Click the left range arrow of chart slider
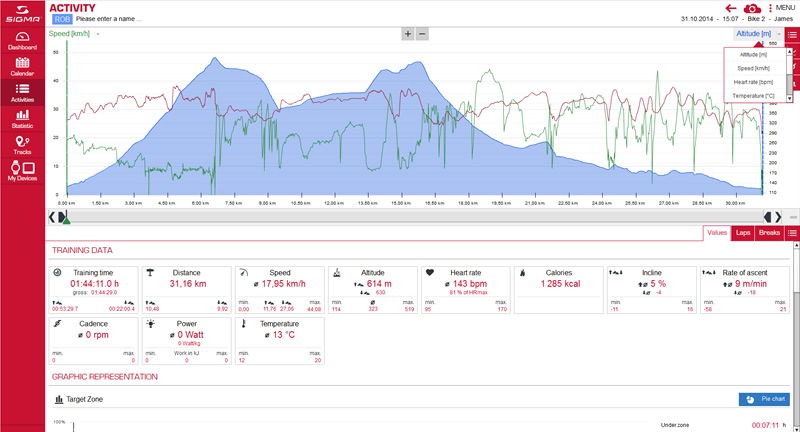The width and height of the screenshot is (800, 432). click(x=52, y=217)
